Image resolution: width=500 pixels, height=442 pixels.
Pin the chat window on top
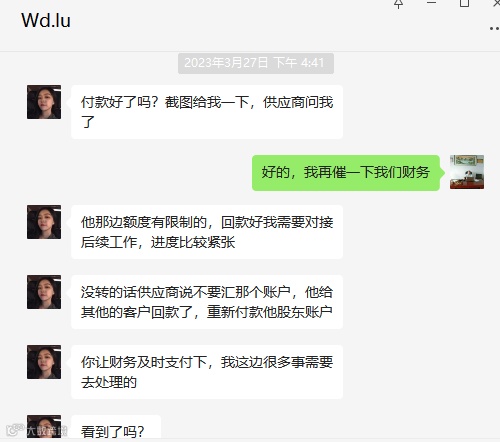[x=398, y=3]
